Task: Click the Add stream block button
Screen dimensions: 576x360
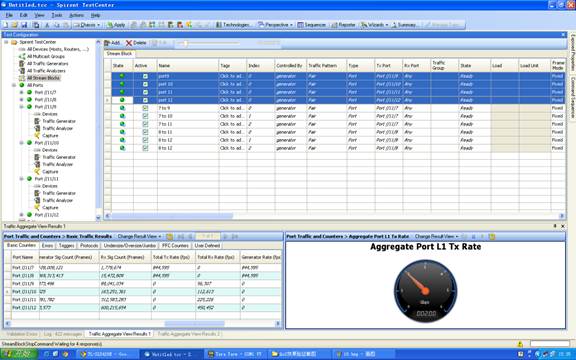Action: [112, 43]
